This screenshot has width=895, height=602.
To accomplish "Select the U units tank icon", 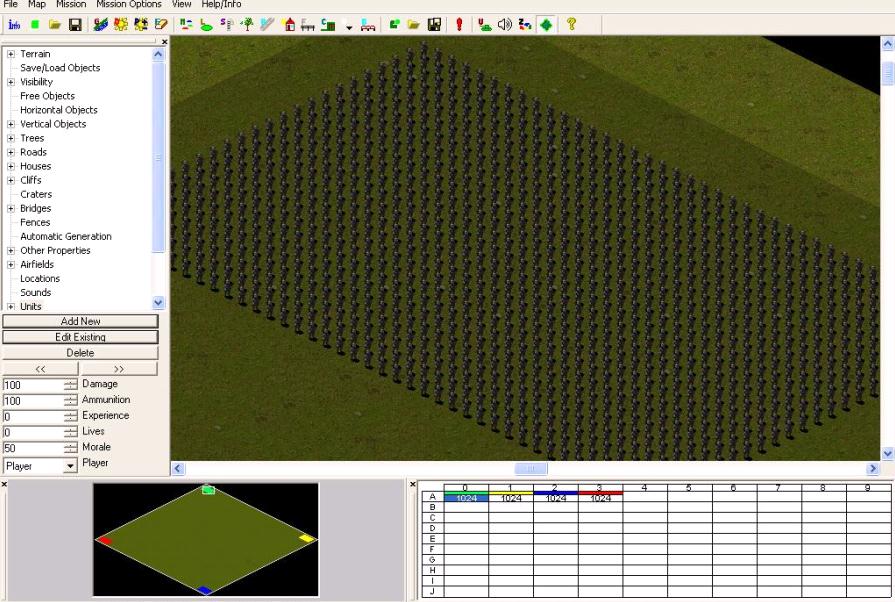I will [x=485, y=25].
